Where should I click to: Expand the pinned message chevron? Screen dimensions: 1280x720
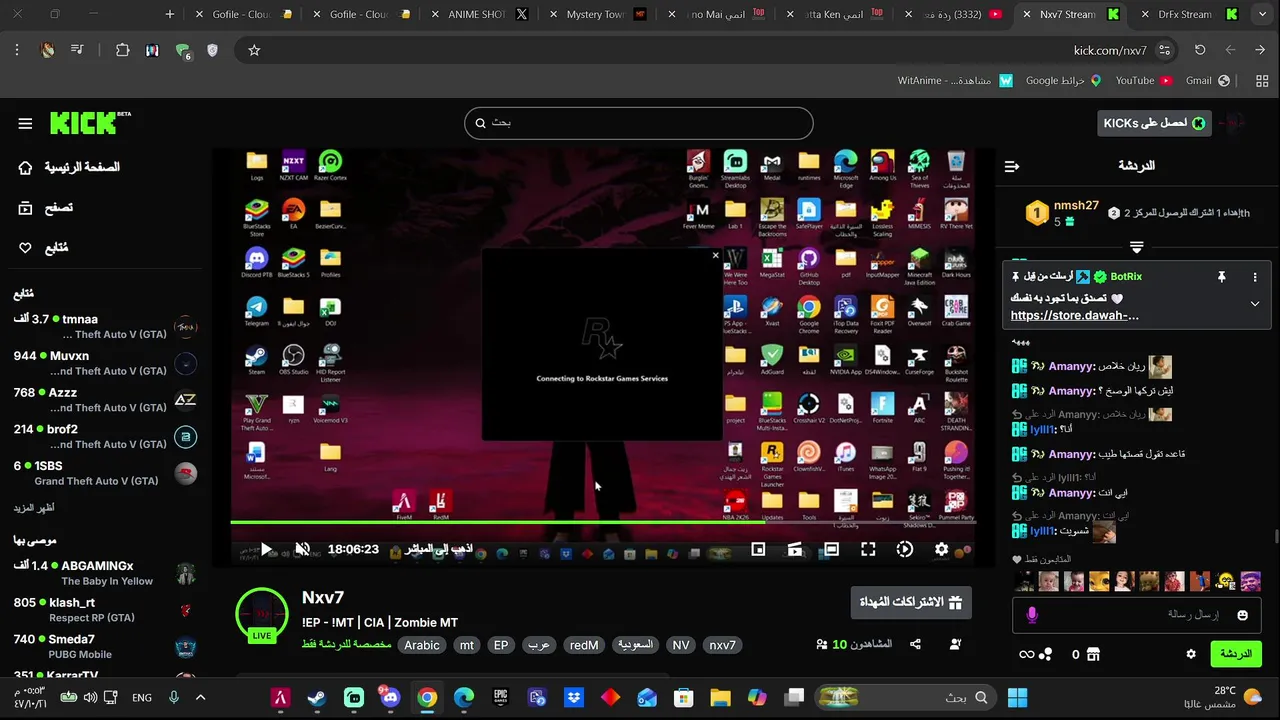click(1255, 304)
